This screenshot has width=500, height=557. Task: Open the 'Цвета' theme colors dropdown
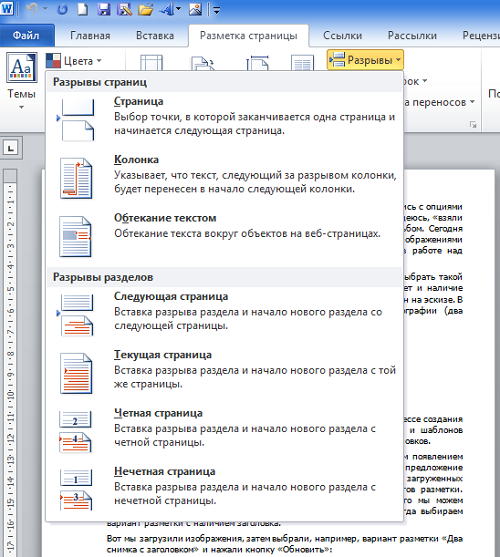[74, 61]
